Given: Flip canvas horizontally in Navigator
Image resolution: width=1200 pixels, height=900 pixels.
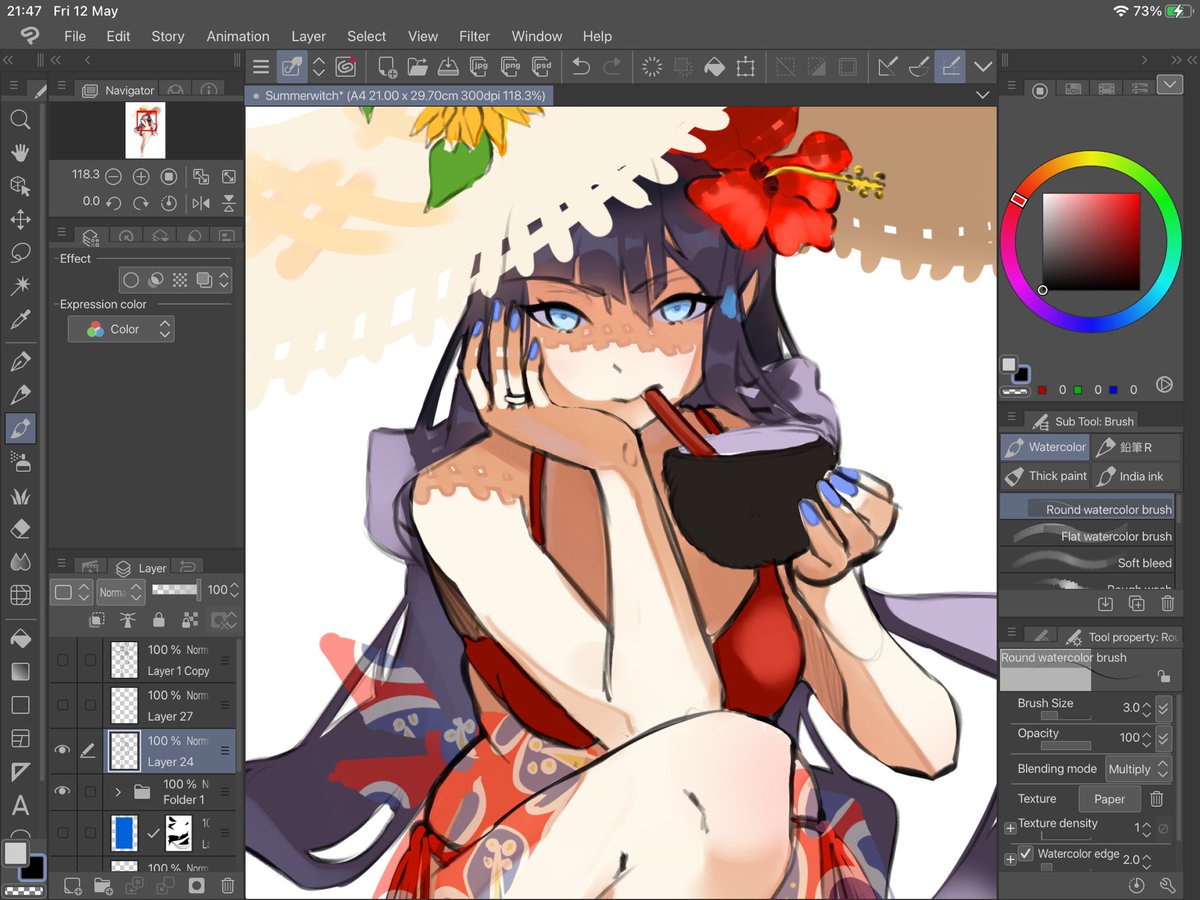Looking at the screenshot, I should click(201, 203).
